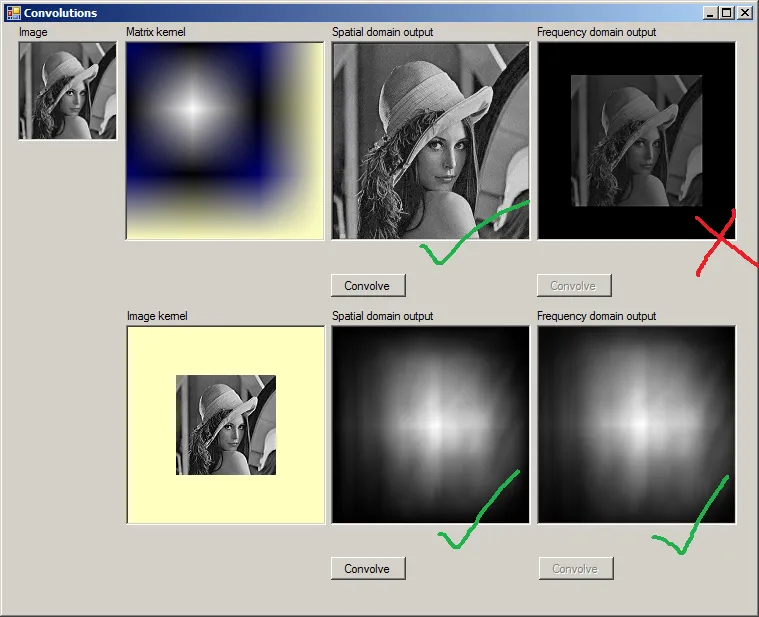Click the disabled Convolve button under top Frequency domain output
Image resolution: width=759 pixels, height=617 pixels.
574,286
